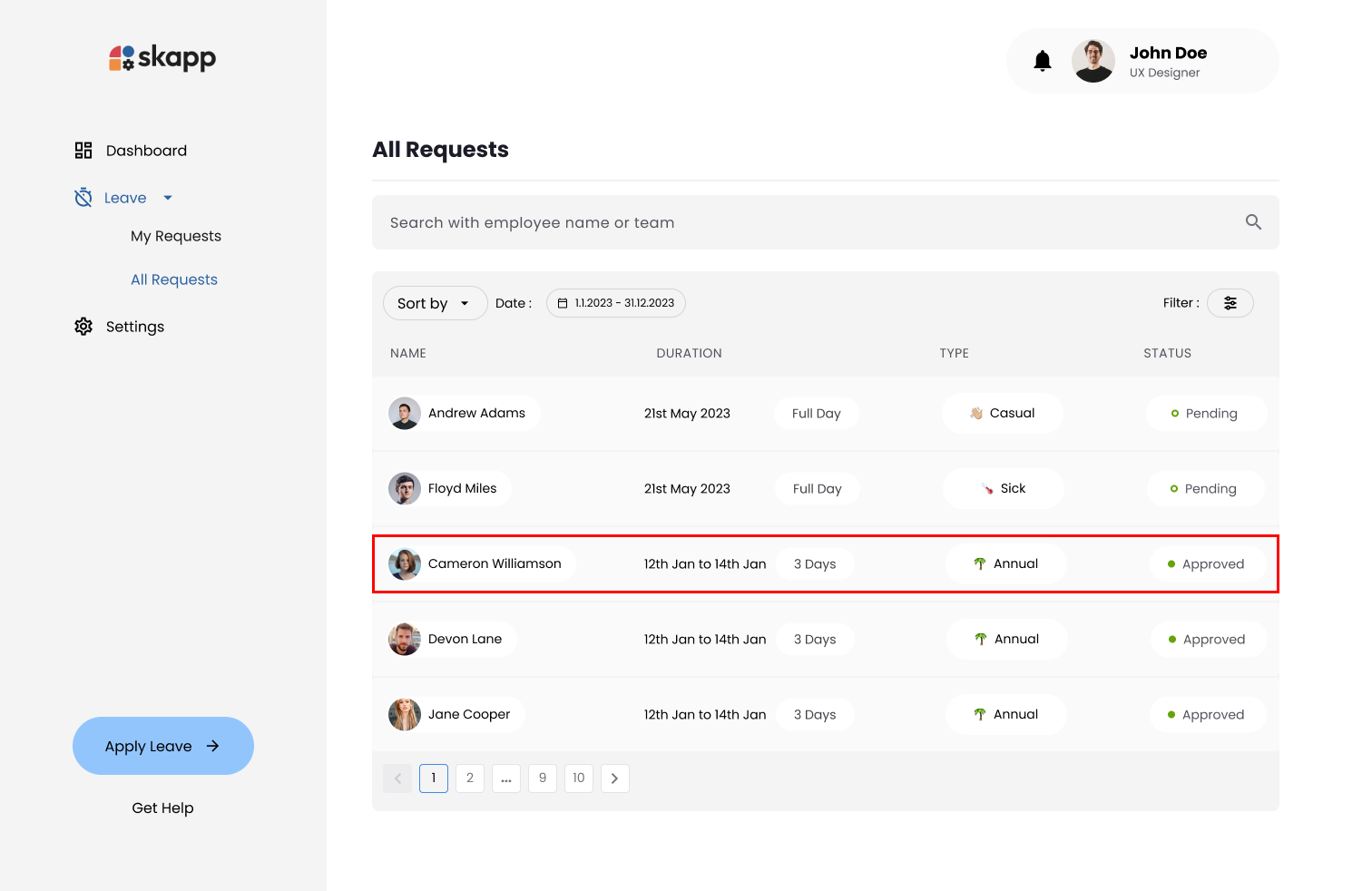Click the skapp logo
This screenshot has width=1372, height=891.
[x=163, y=58]
